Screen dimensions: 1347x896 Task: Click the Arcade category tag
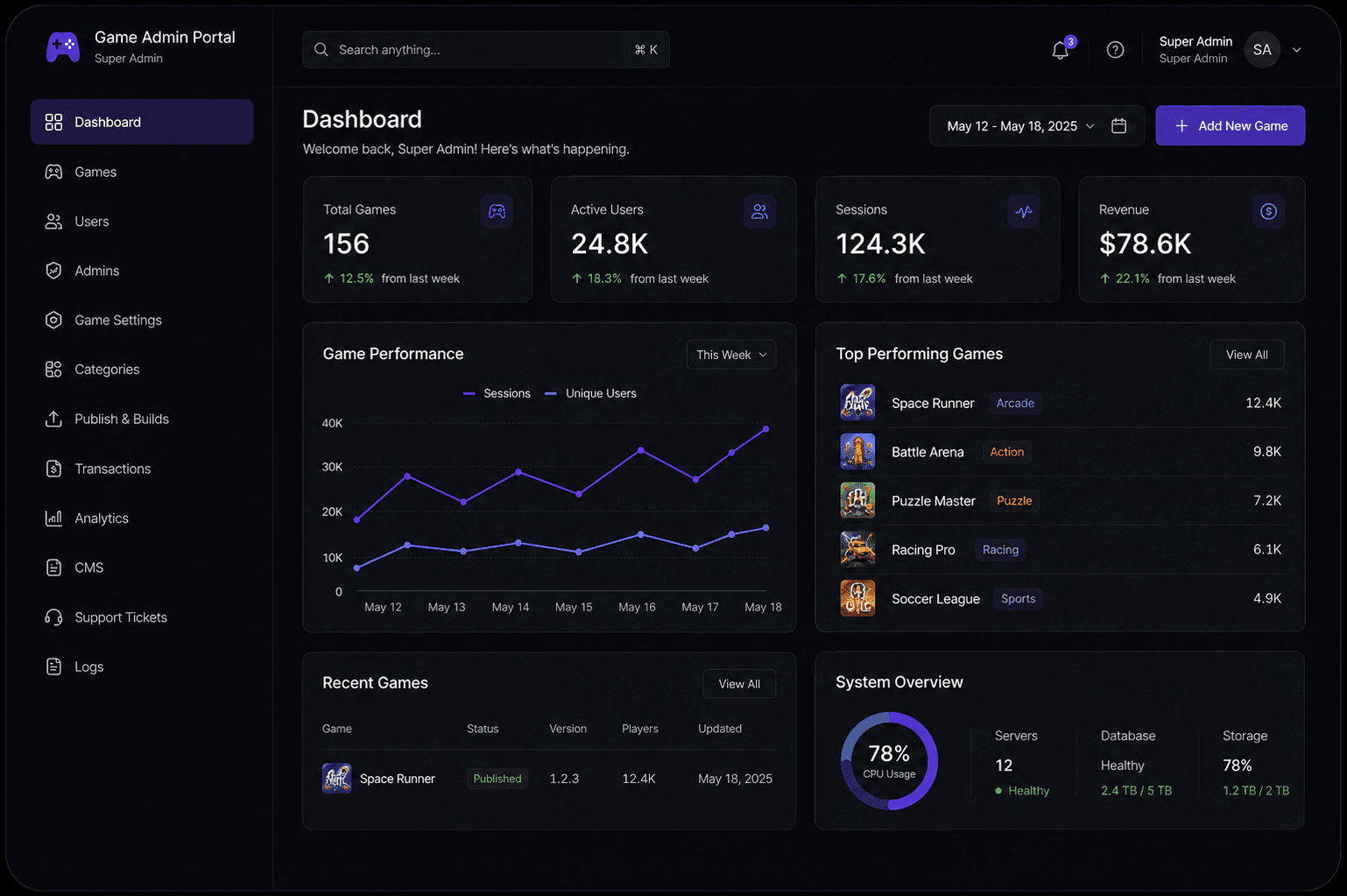coord(1015,403)
